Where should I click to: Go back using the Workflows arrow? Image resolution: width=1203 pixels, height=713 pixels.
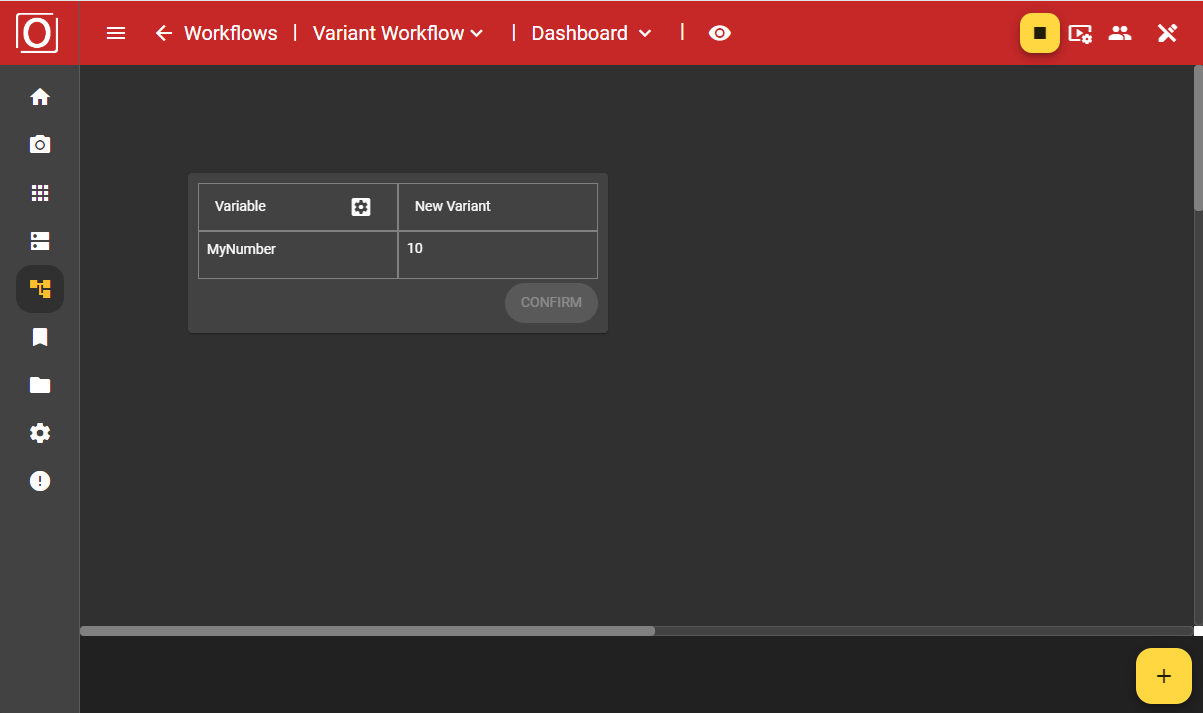coord(163,33)
